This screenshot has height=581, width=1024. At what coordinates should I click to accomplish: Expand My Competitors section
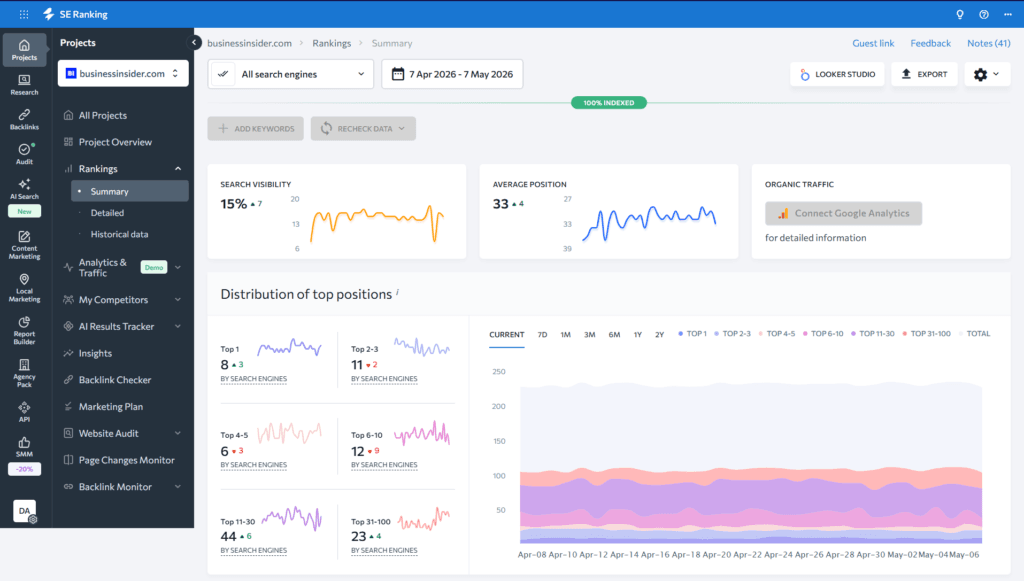pos(178,300)
